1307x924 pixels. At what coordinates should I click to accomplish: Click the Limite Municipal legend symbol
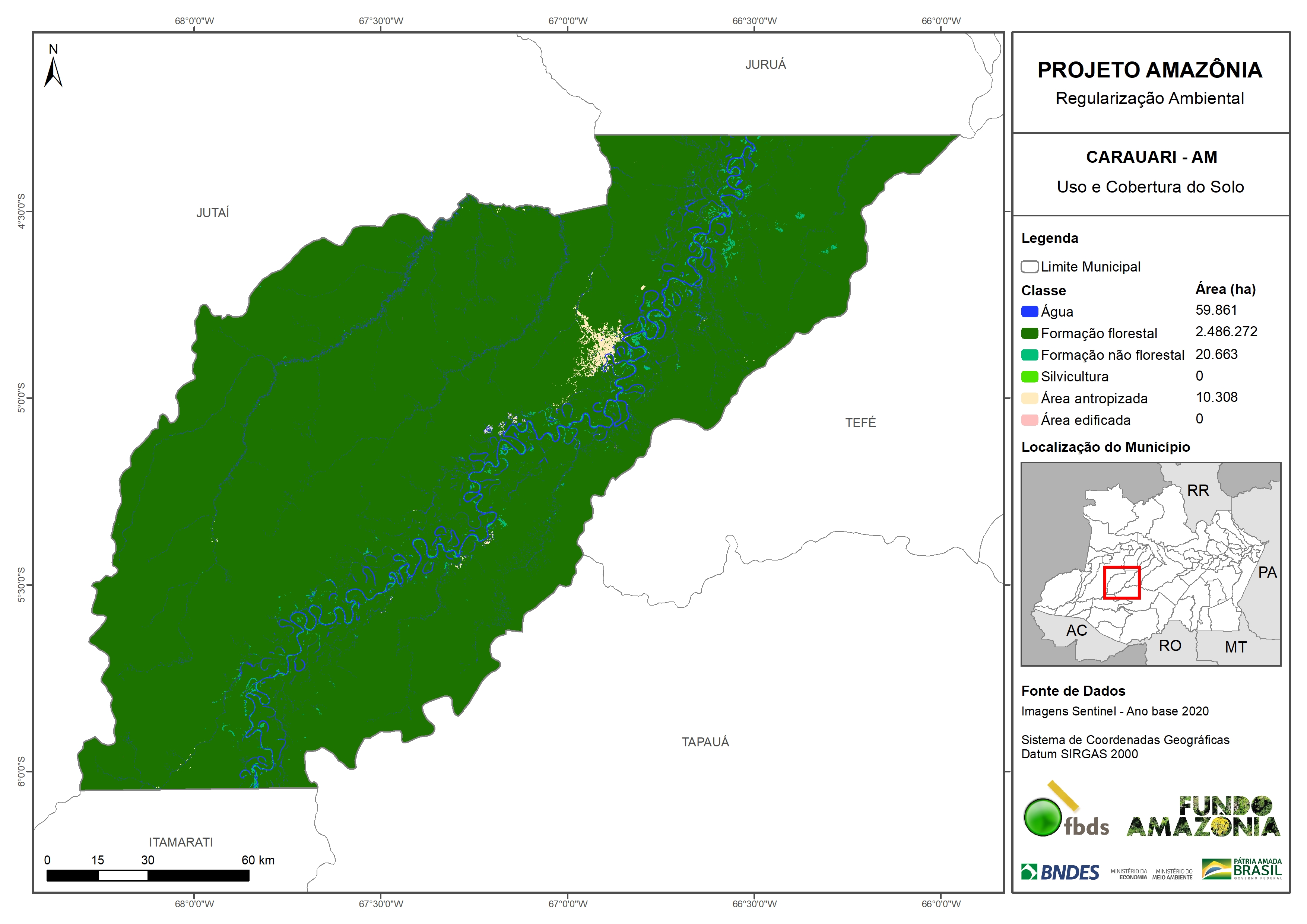1029,267
